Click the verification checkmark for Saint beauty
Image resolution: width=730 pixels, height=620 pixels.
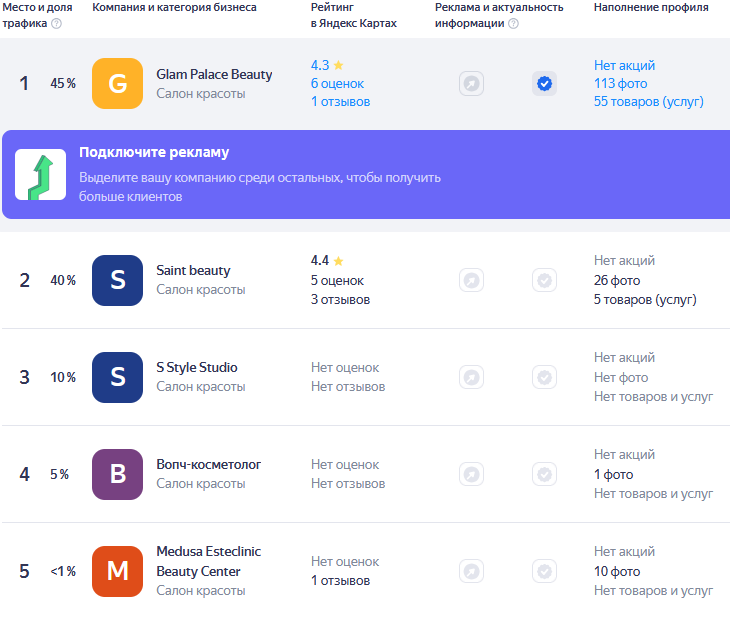pyautogui.click(x=544, y=281)
